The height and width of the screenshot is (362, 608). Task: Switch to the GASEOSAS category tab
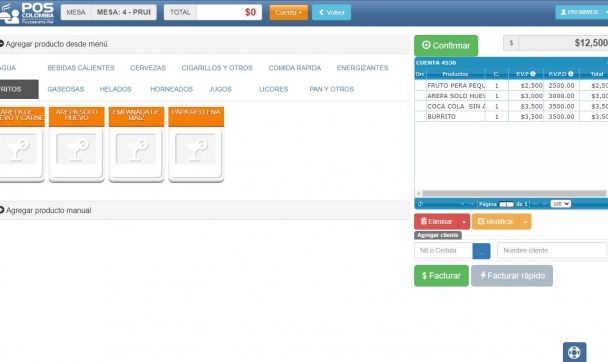[66, 89]
